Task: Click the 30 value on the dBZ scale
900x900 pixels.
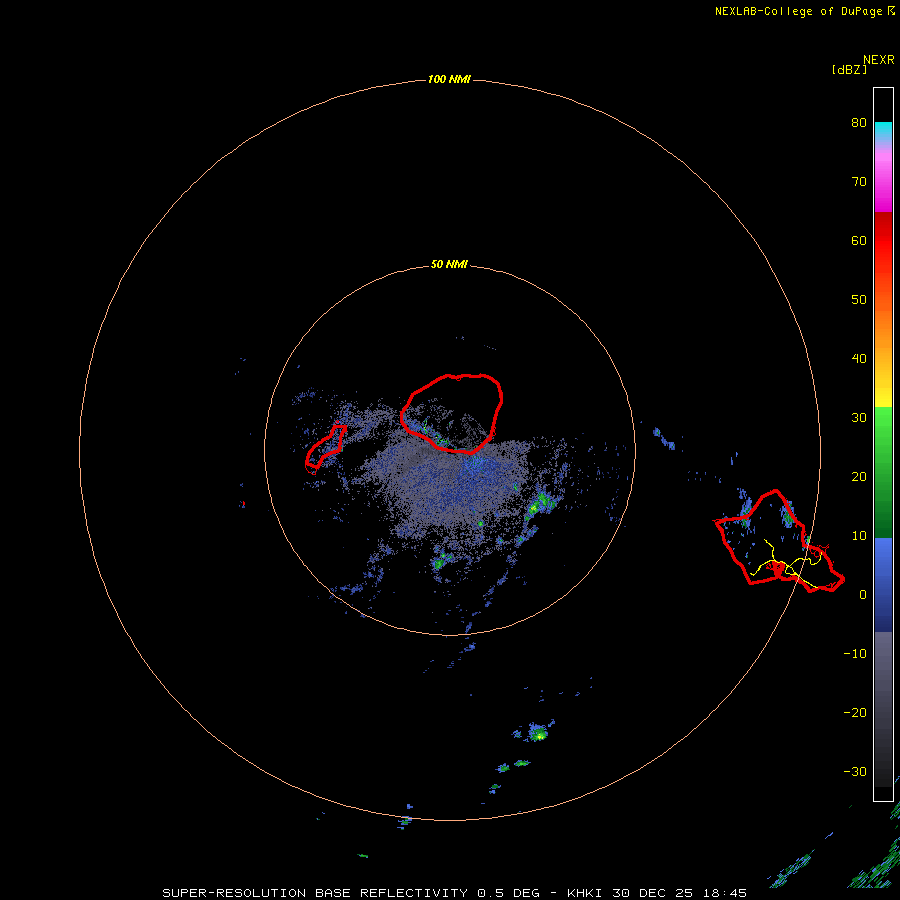Action: click(x=859, y=418)
